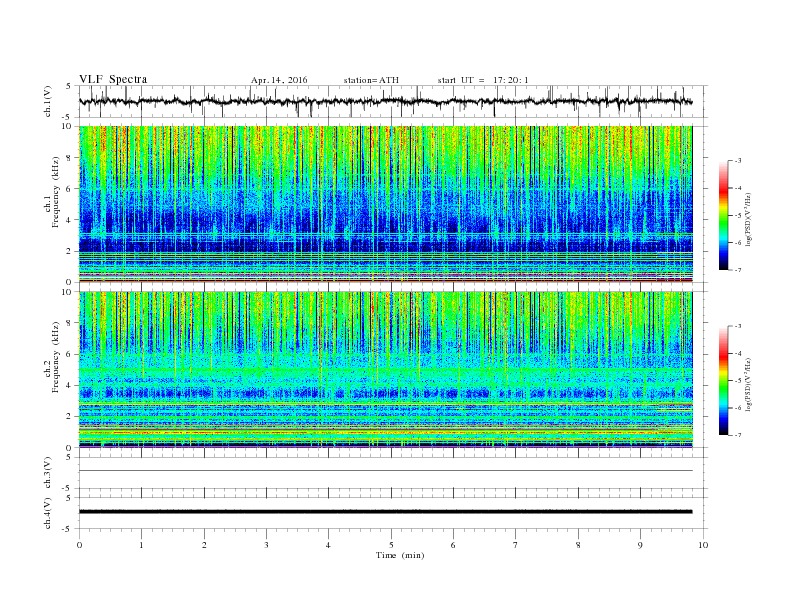Click tick label "3" on the time axis
This screenshot has width=792, height=612.
[x=266, y=545]
